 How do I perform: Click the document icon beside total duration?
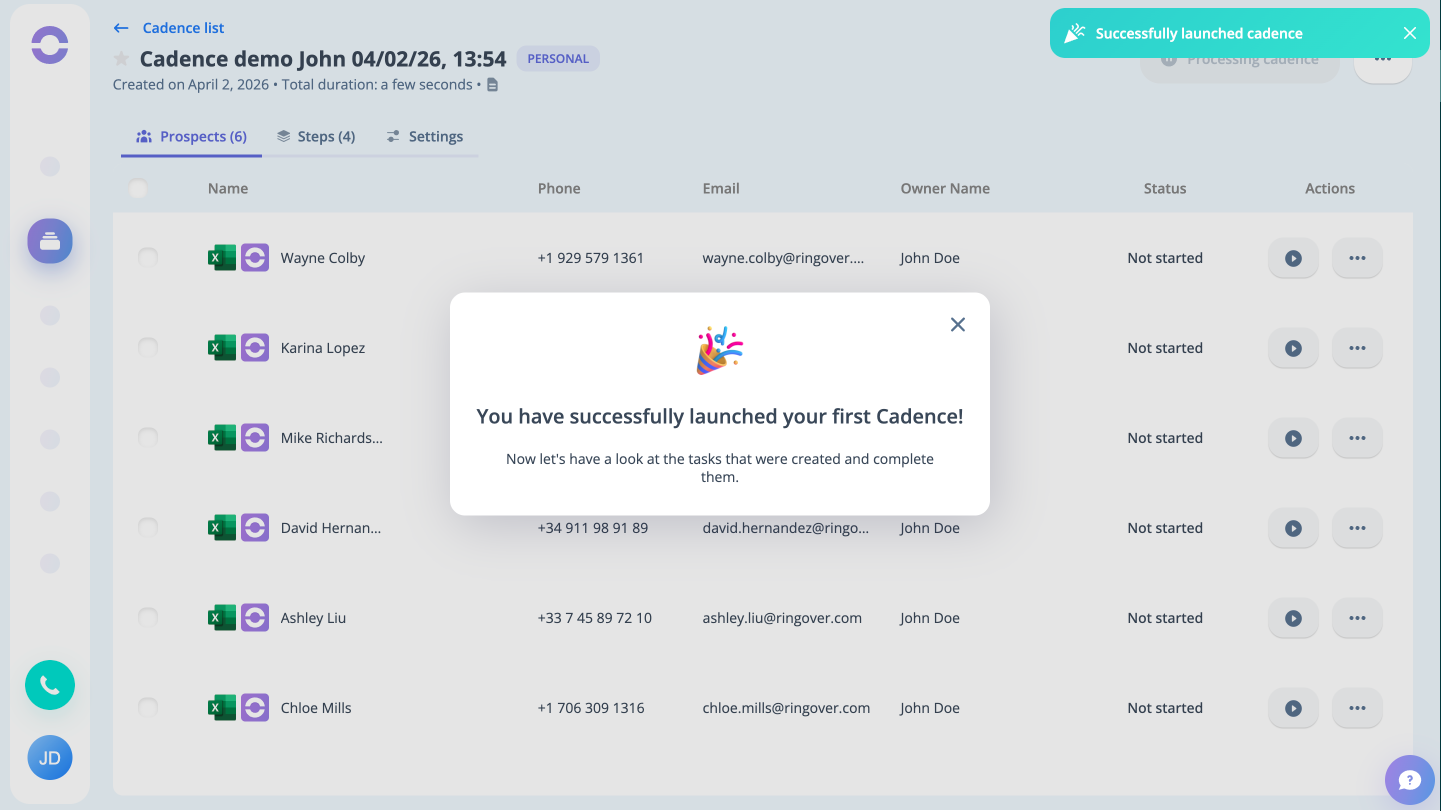click(492, 85)
